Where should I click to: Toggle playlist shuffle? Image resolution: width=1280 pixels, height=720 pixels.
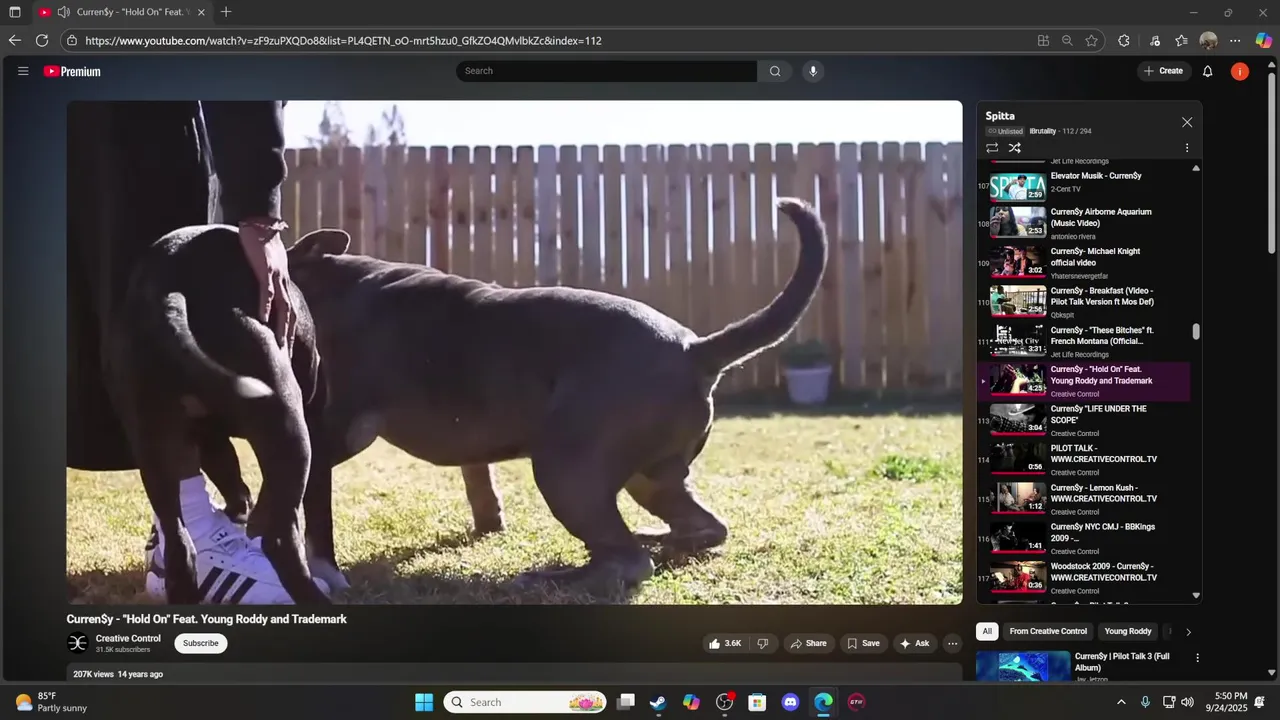click(x=1014, y=148)
